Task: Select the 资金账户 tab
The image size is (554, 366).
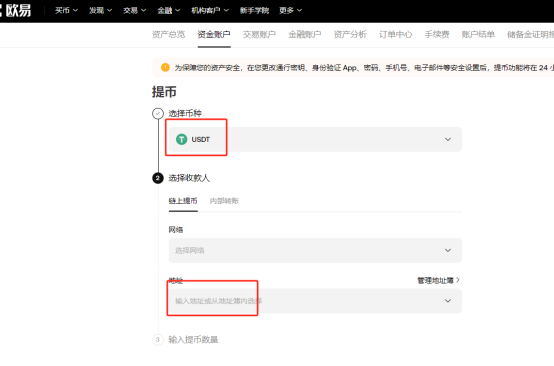Action: coord(214,34)
